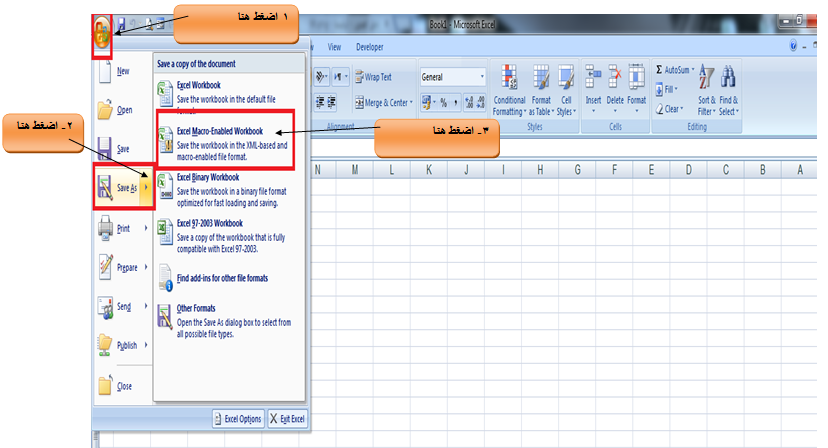Select column header A

(799, 170)
